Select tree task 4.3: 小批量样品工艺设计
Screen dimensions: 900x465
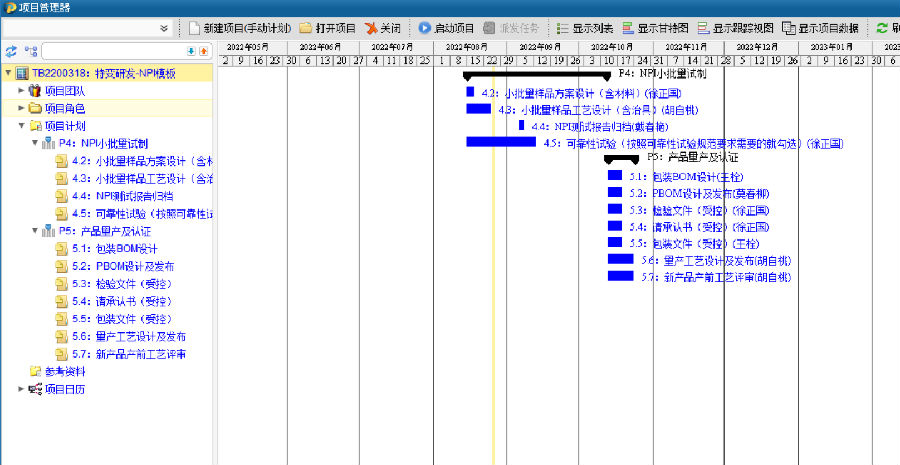pos(142,179)
